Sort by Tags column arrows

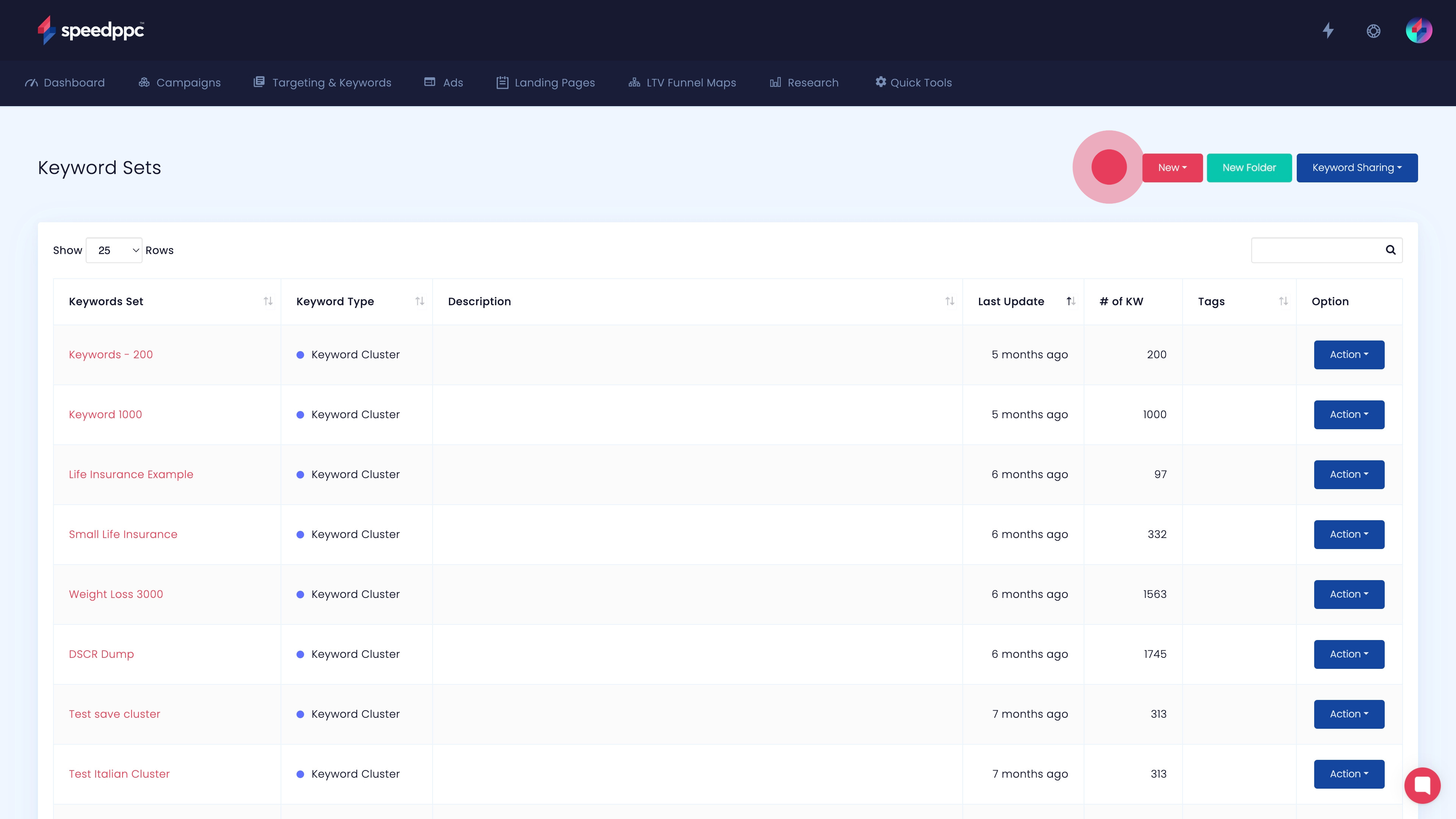click(1283, 301)
